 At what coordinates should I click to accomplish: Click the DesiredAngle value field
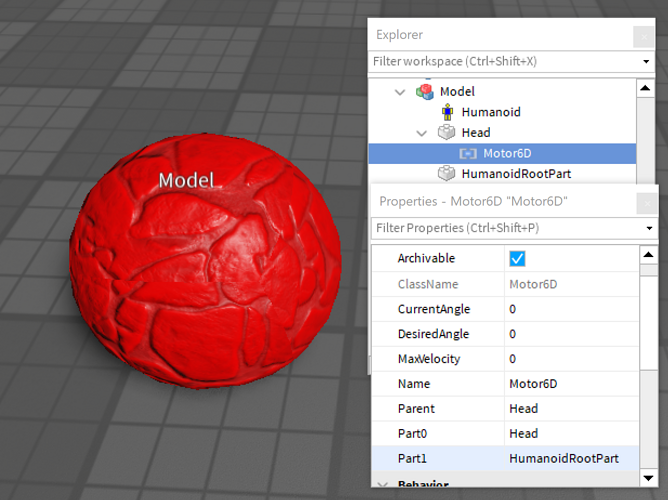[x=571, y=334]
